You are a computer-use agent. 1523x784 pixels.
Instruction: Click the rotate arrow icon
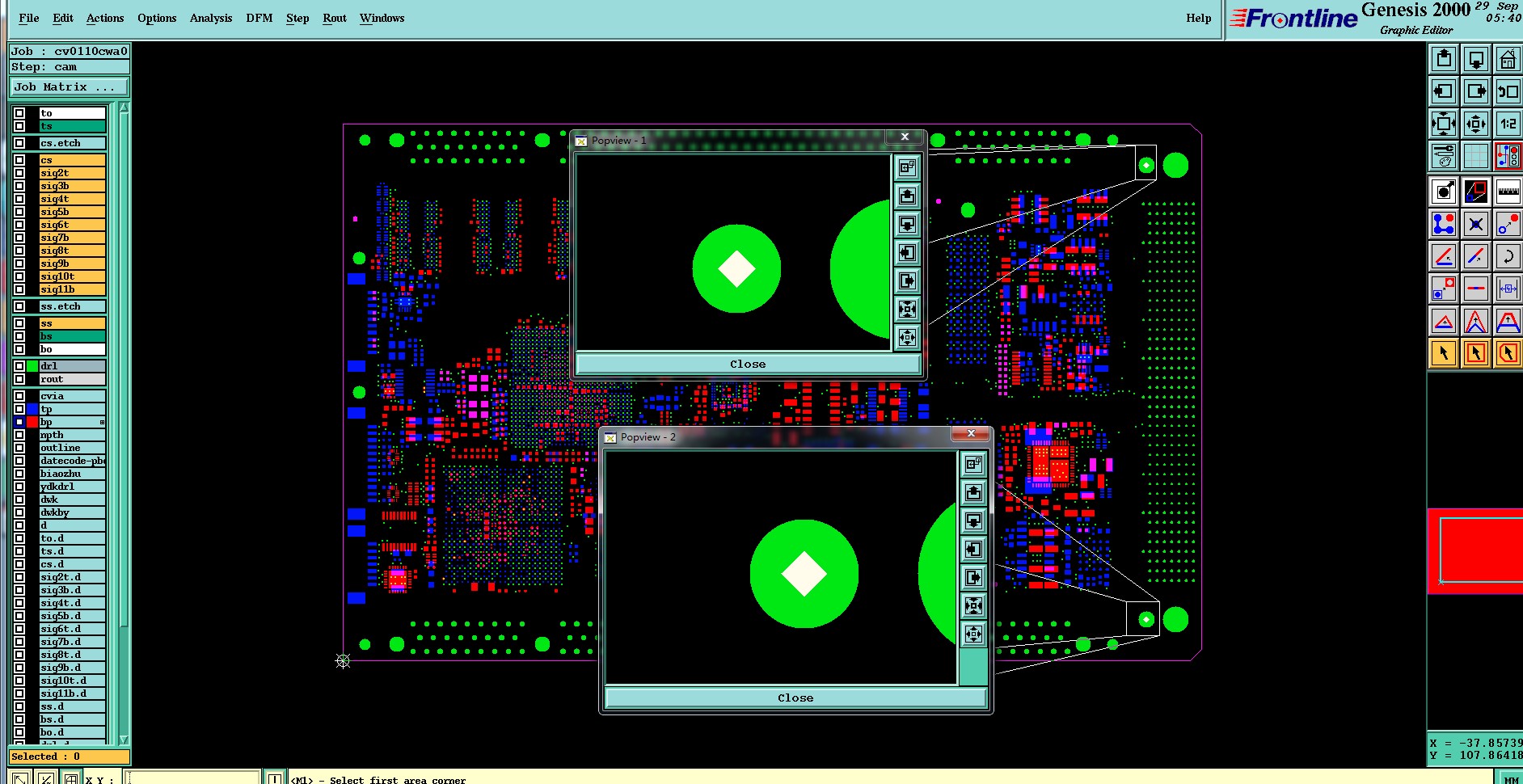(1508, 256)
